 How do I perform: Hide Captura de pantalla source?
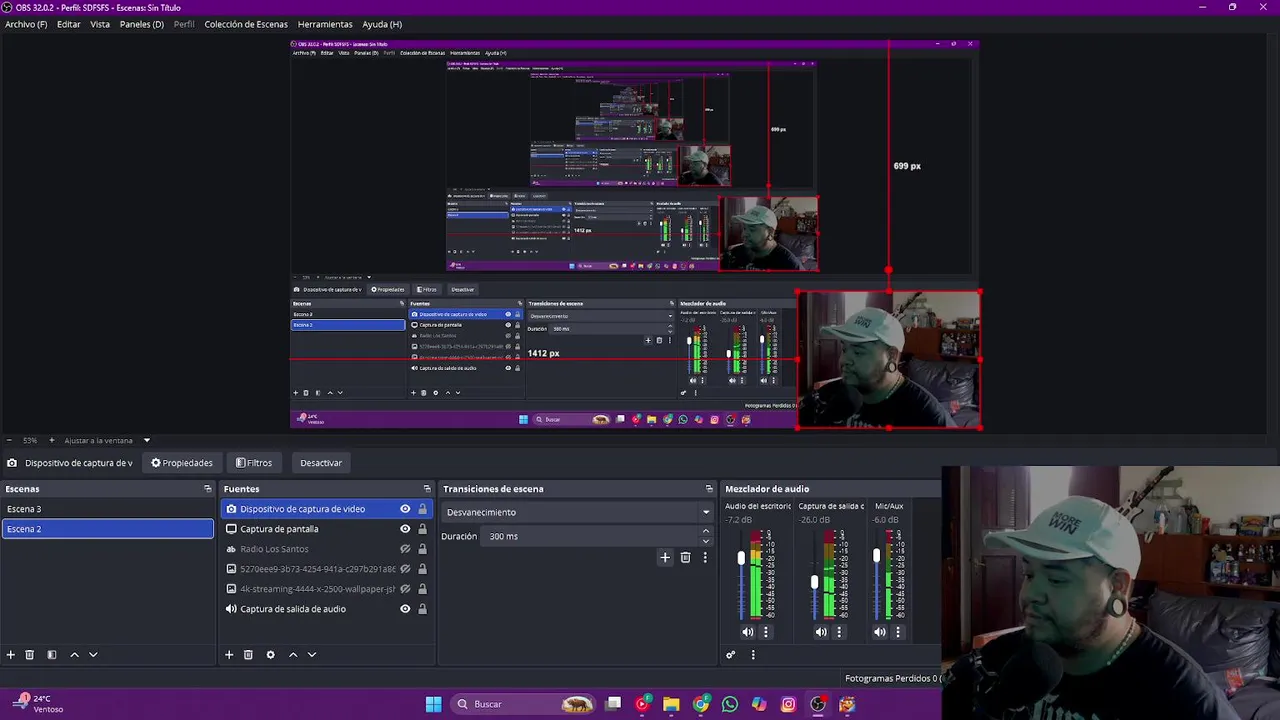(405, 529)
